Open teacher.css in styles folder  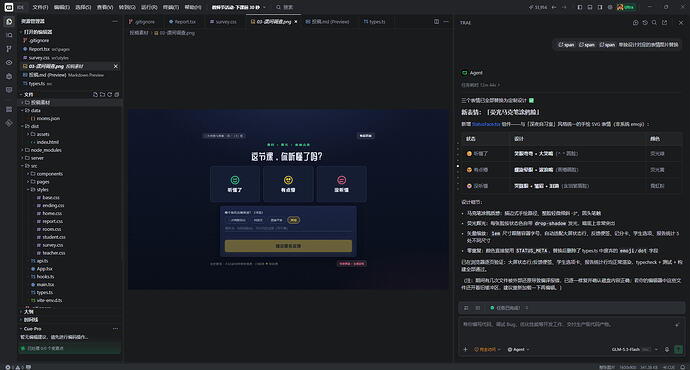click(51, 253)
